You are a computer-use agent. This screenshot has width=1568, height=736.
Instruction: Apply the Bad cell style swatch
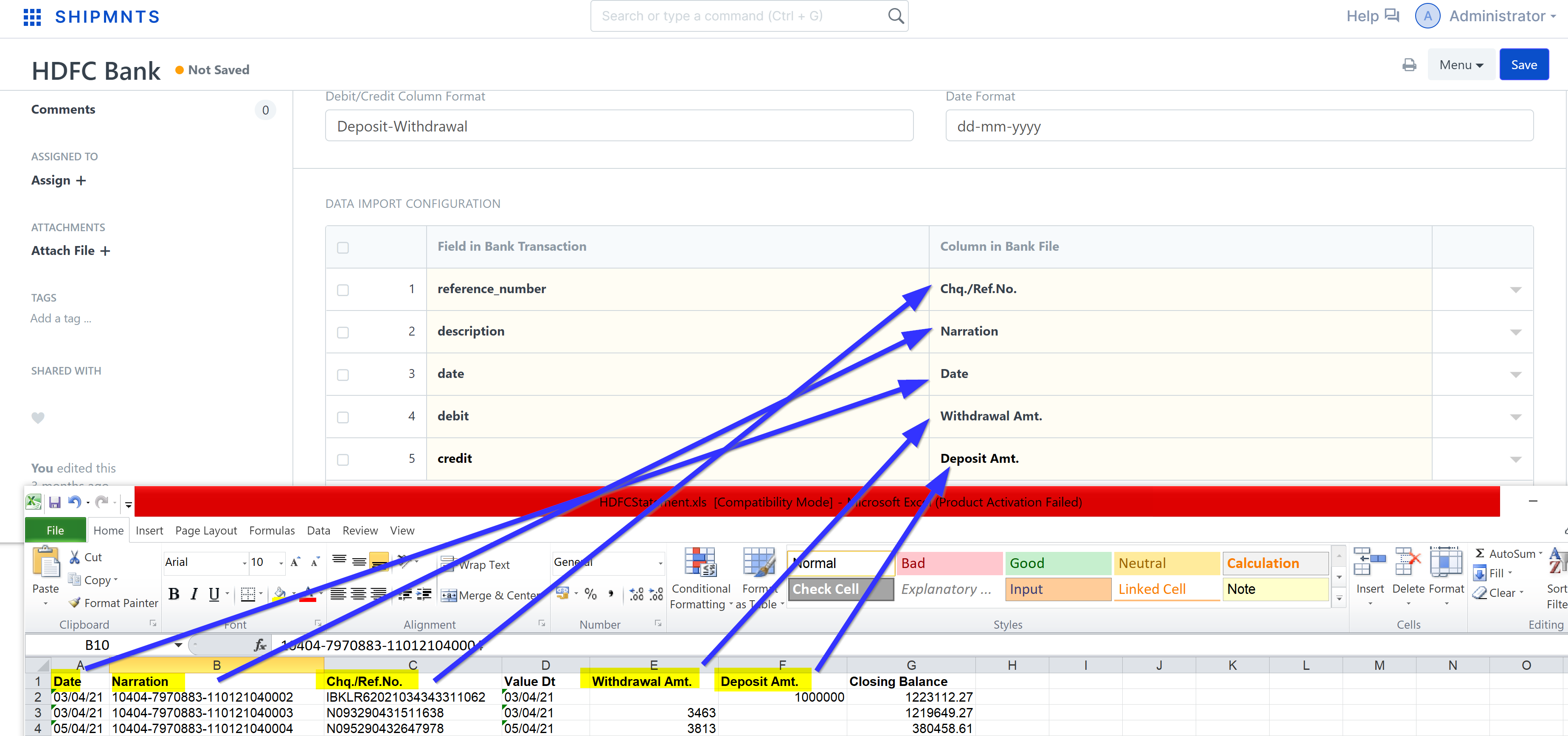click(949, 563)
